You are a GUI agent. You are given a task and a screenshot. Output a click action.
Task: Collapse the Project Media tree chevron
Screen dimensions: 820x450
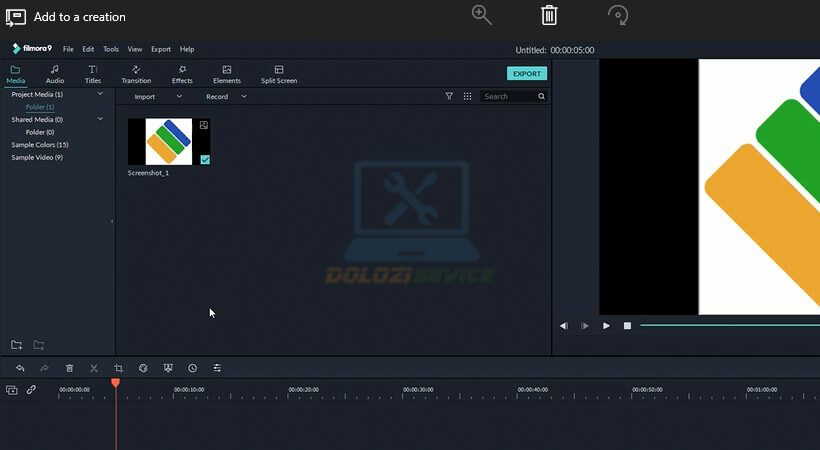[x=100, y=94]
